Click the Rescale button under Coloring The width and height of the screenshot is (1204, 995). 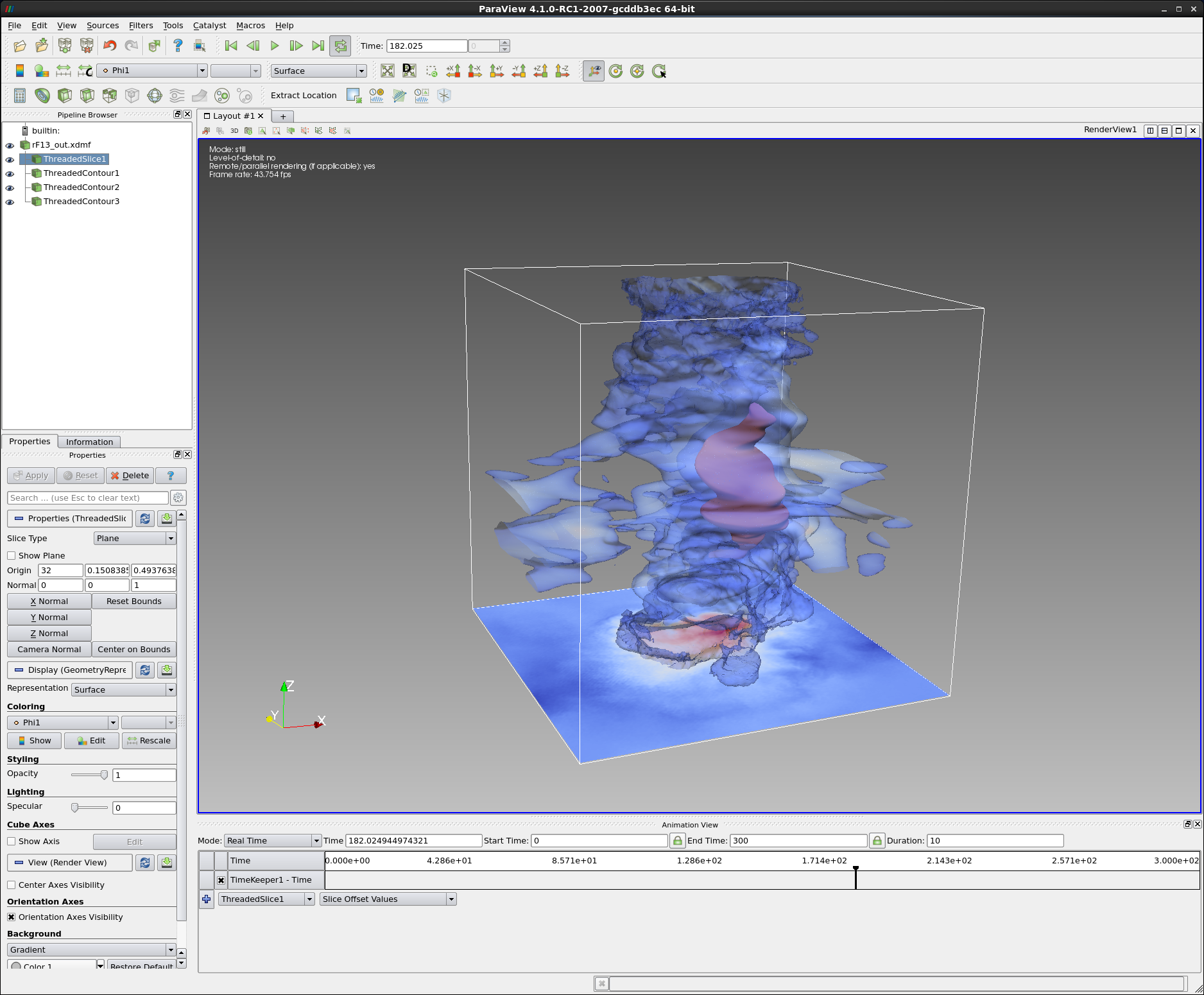(x=149, y=740)
